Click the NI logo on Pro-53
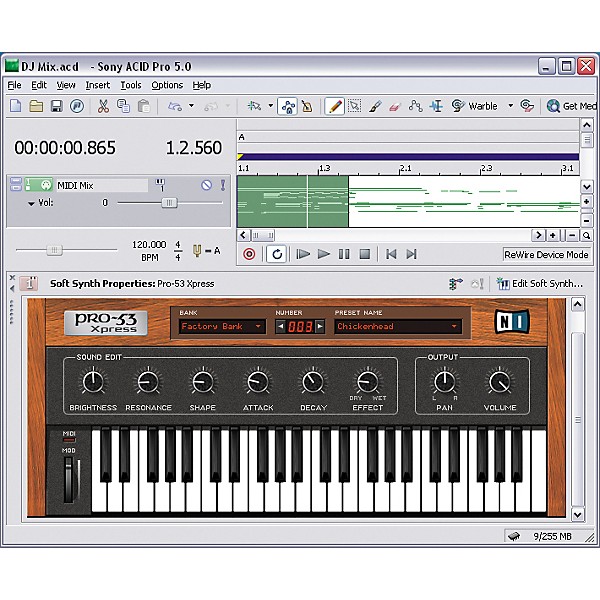The width and height of the screenshot is (600, 600). click(x=512, y=322)
